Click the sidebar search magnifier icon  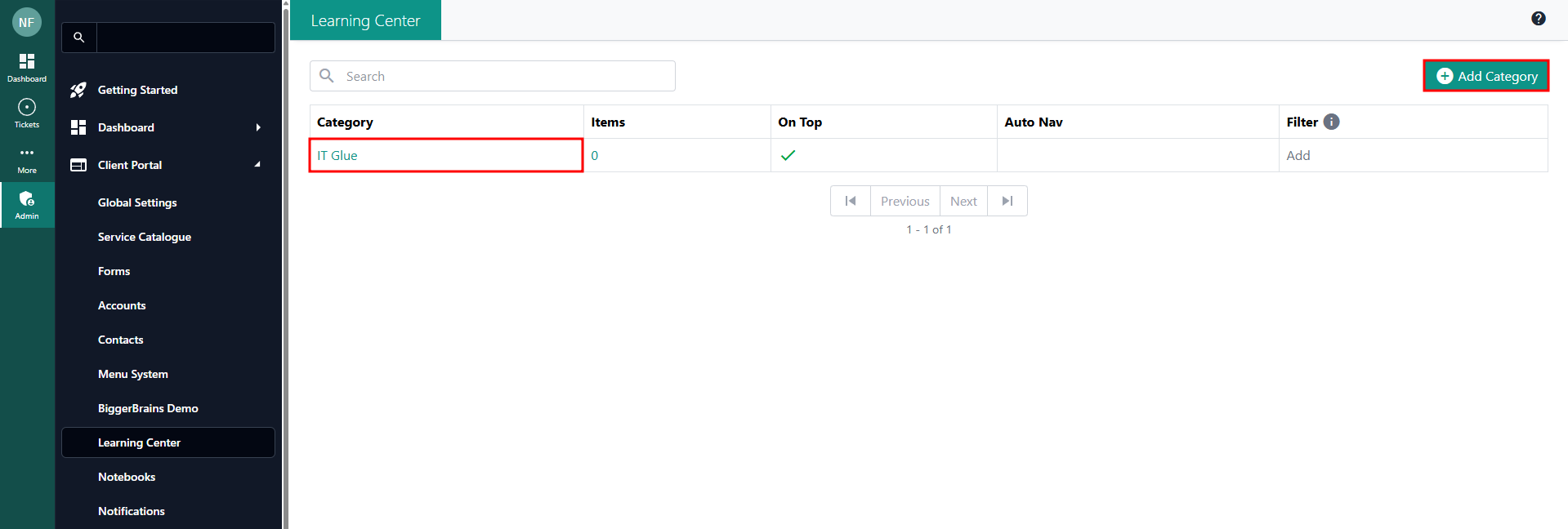[79, 38]
